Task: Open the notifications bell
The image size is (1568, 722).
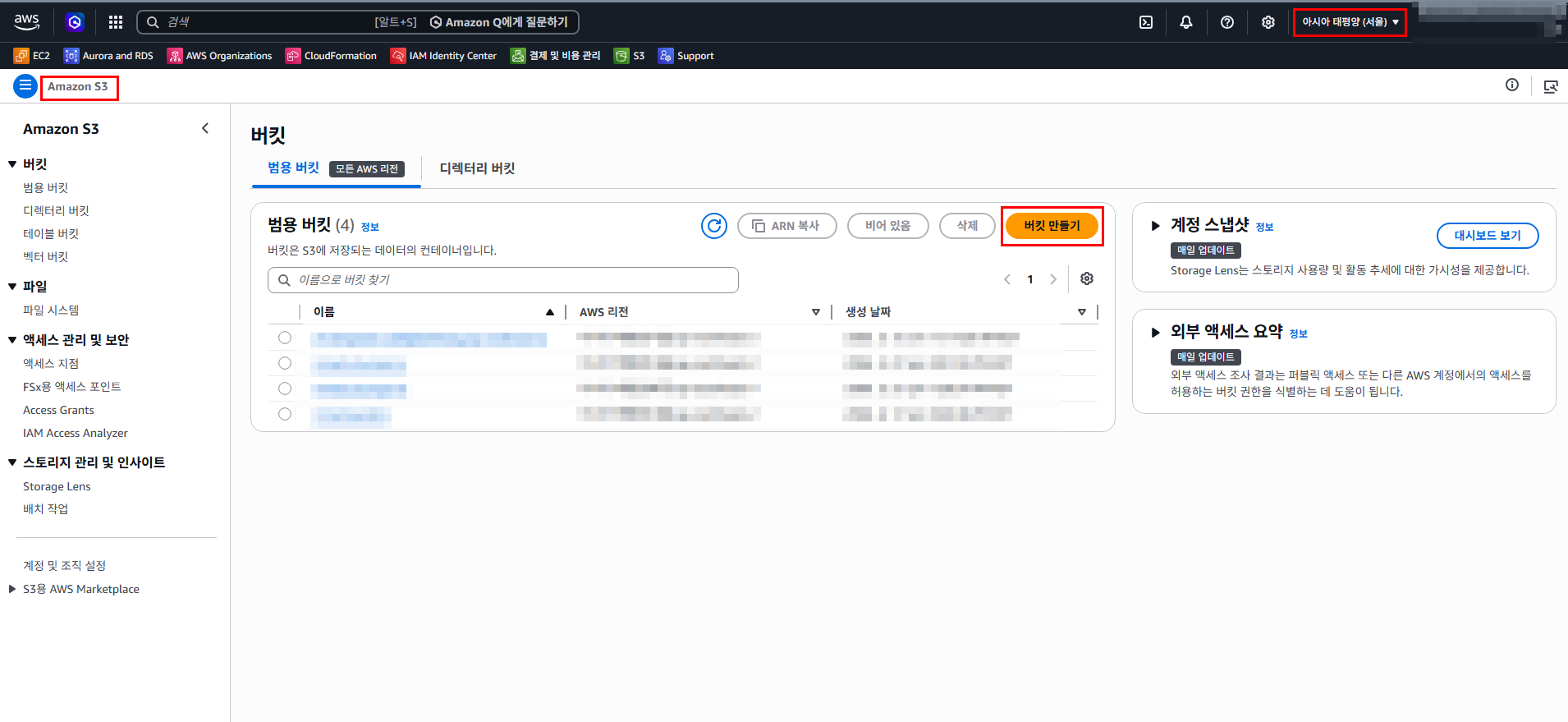Action: coord(1186,22)
